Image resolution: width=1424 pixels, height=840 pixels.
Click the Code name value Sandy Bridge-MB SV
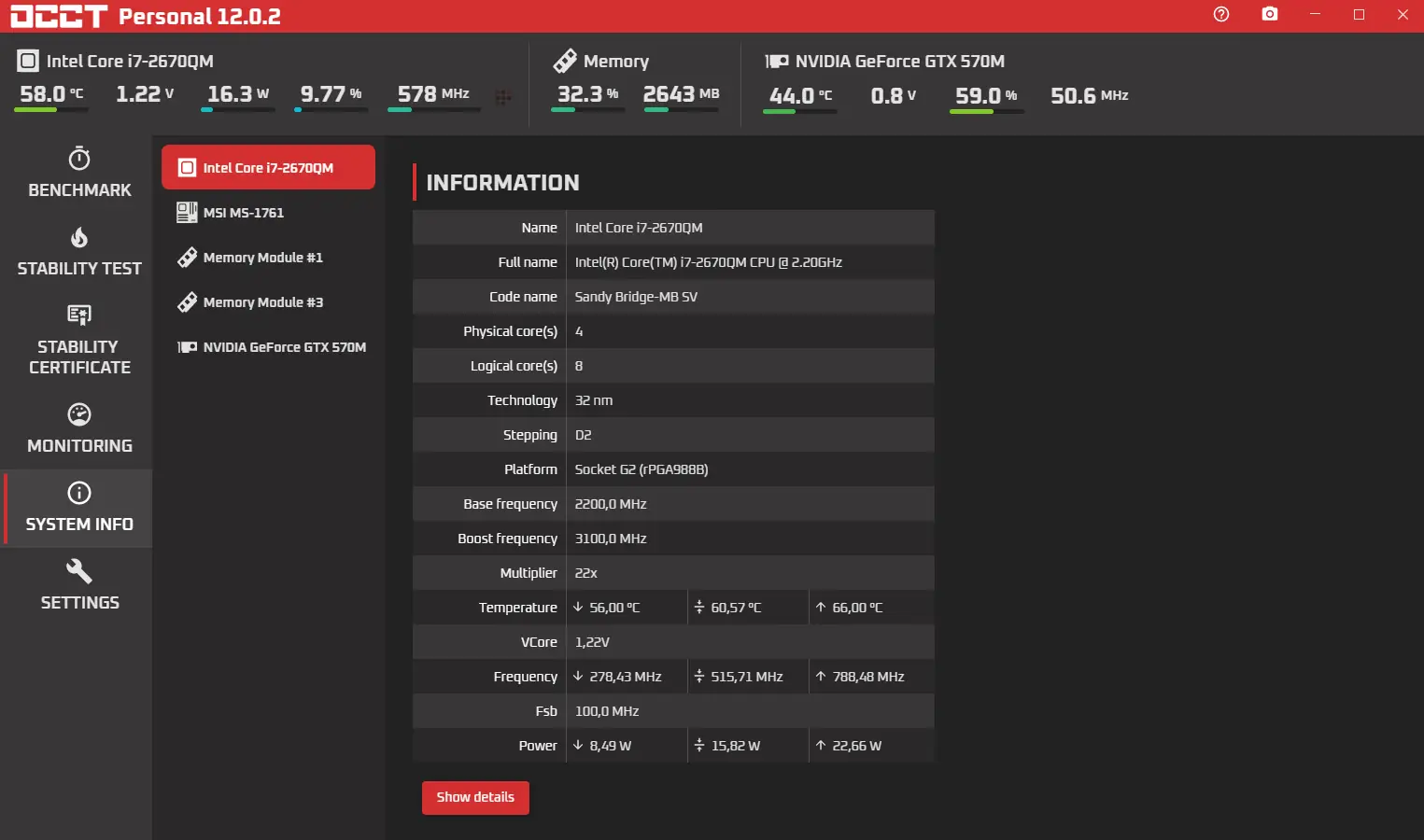coord(636,297)
